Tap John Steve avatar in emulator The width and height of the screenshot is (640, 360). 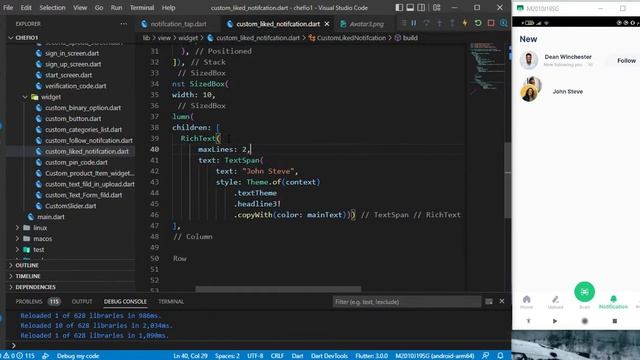[x=530, y=89]
